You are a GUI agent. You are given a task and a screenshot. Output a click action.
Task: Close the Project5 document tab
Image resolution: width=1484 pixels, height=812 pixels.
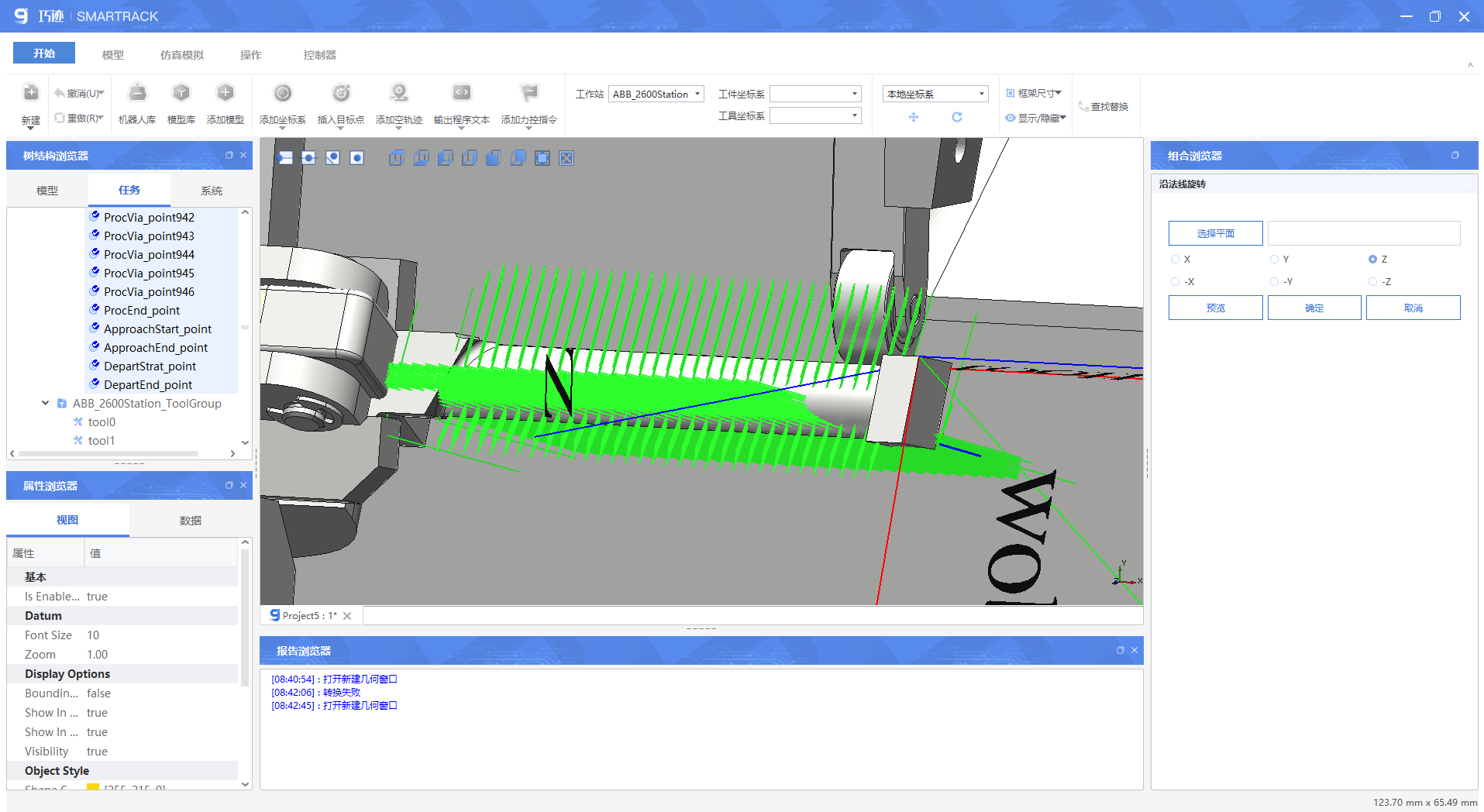point(347,616)
